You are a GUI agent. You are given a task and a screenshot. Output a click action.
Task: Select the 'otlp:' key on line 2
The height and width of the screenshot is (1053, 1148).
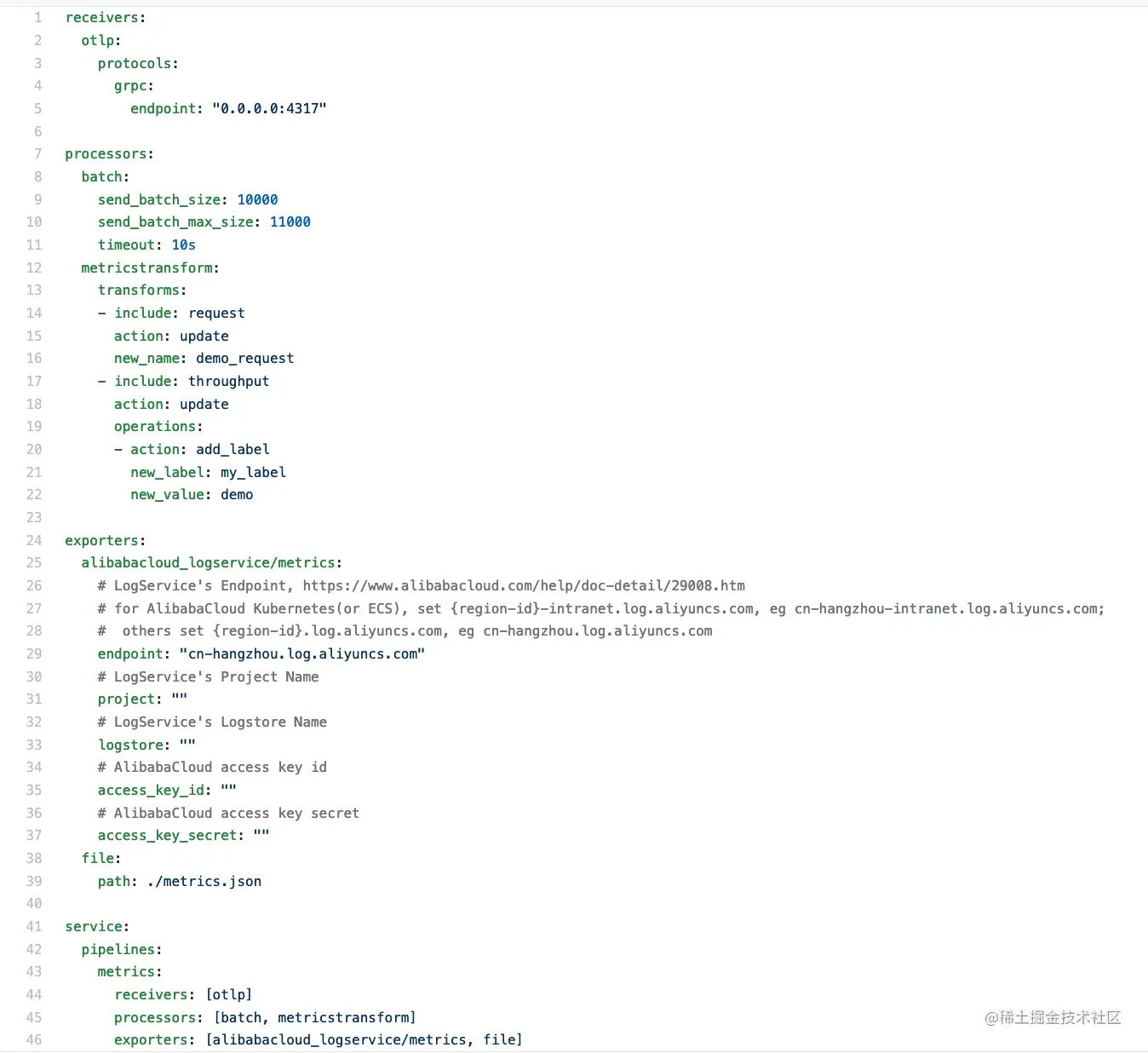pyautogui.click(x=101, y=40)
